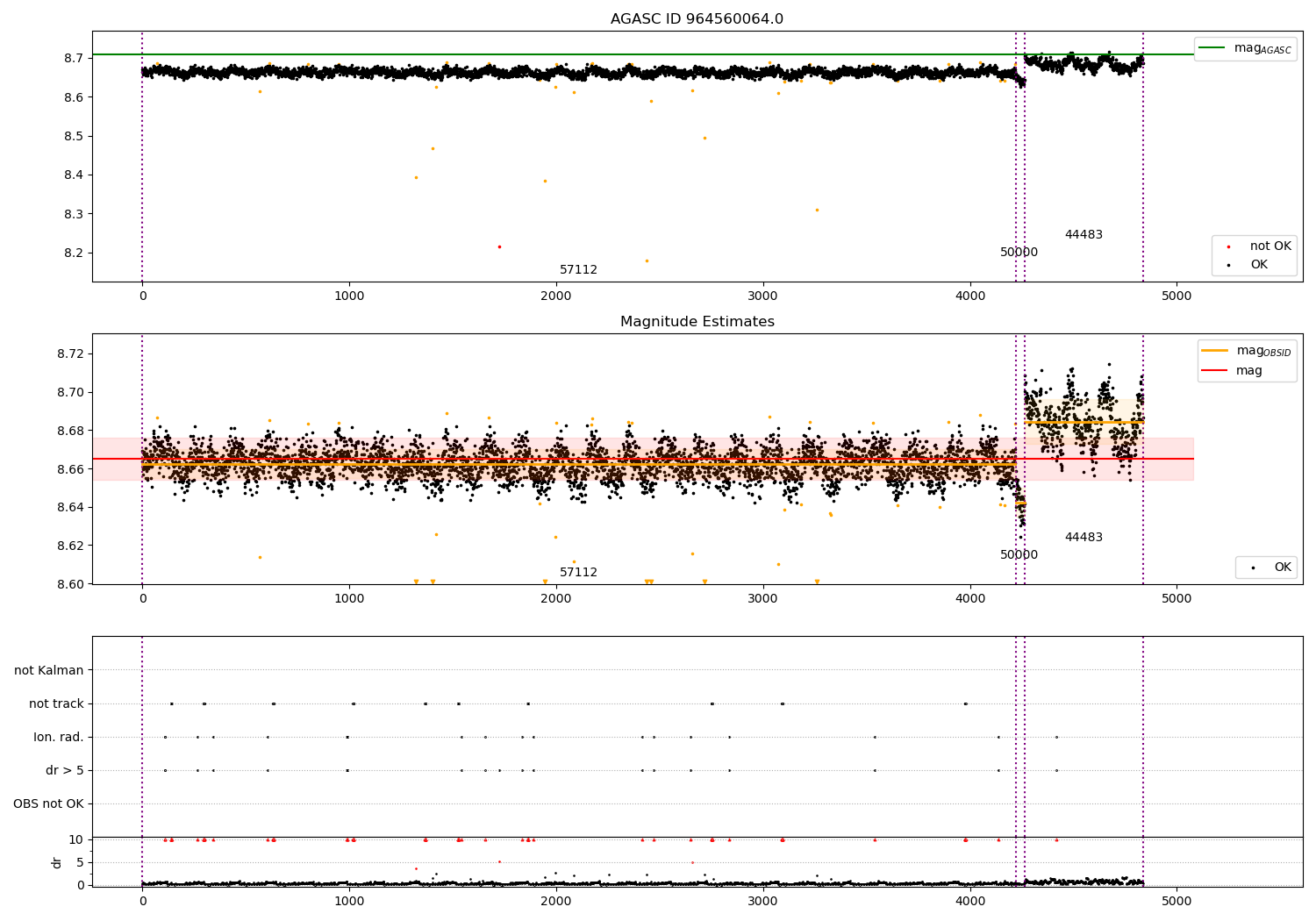This screenshot has height=921, width=1316.
Task: Click the title 'AGASC ID 964560064.0'
Action: pos(697,19)
